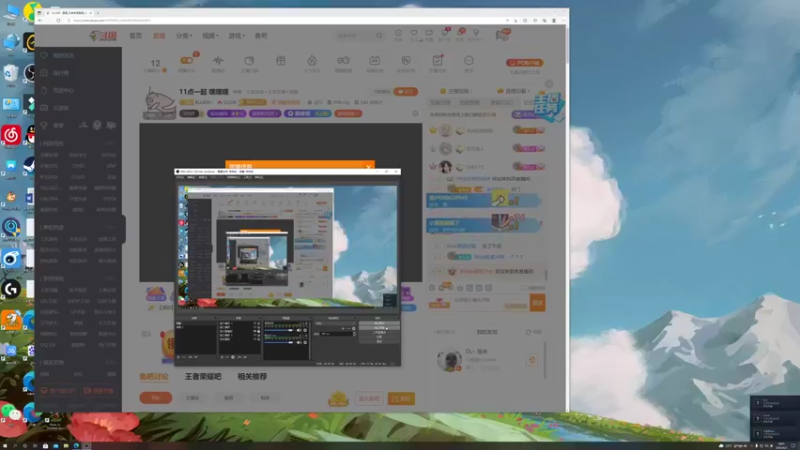Click the heart icon in the dark sidebar
Image resolution: width=800 pixels, height=450 pixels.
(44, 55)
